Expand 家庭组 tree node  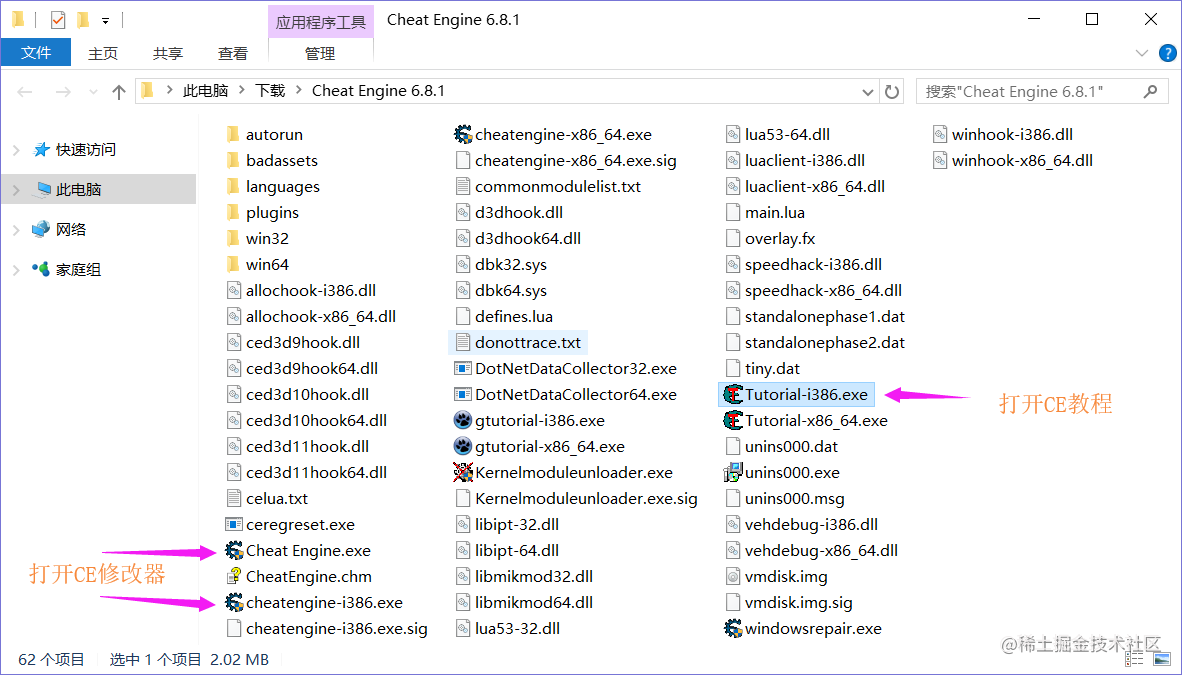point(17,270)
